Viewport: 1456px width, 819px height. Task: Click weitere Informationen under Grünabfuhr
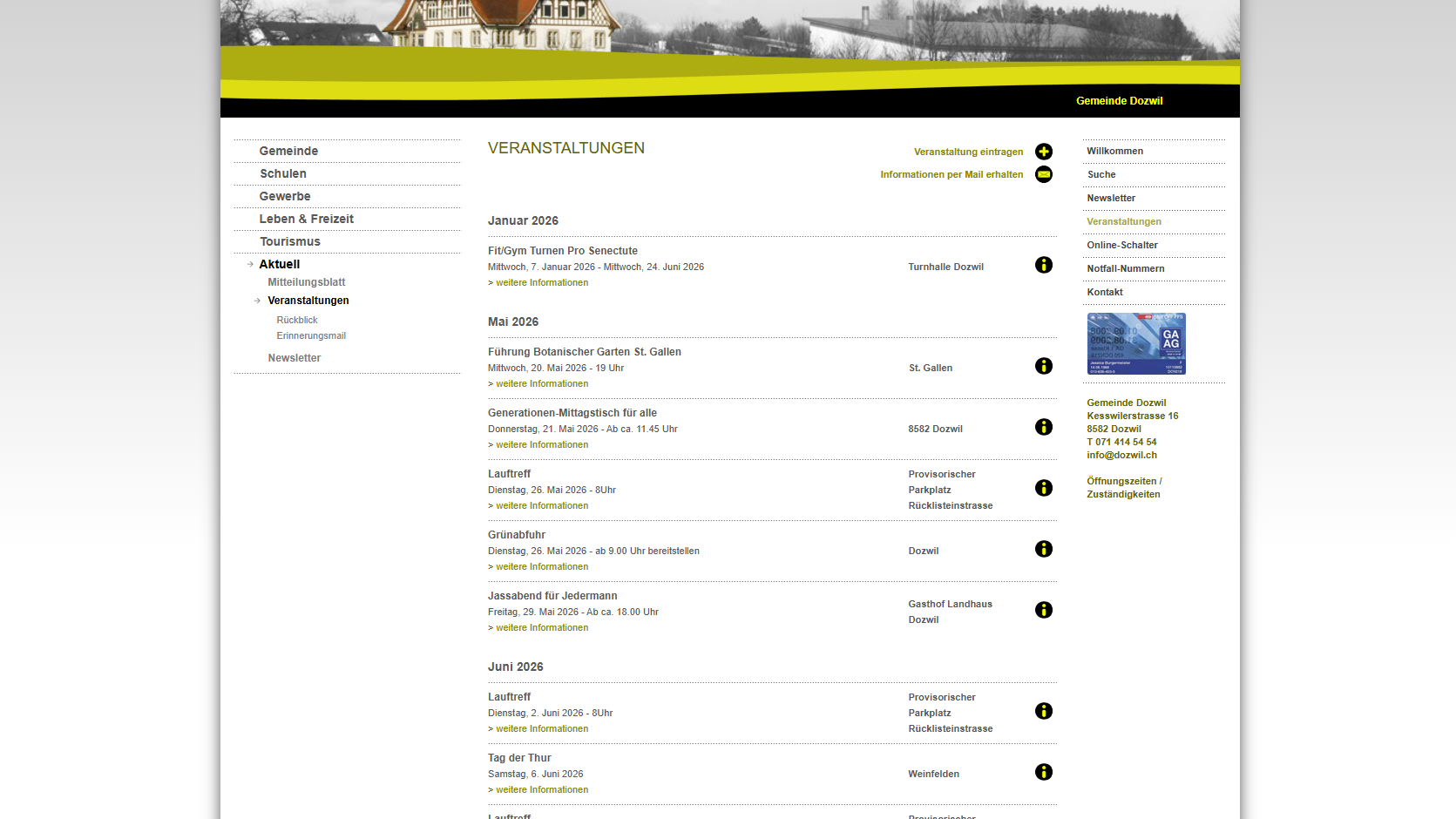pyautogui.click(x=542, y=566)
